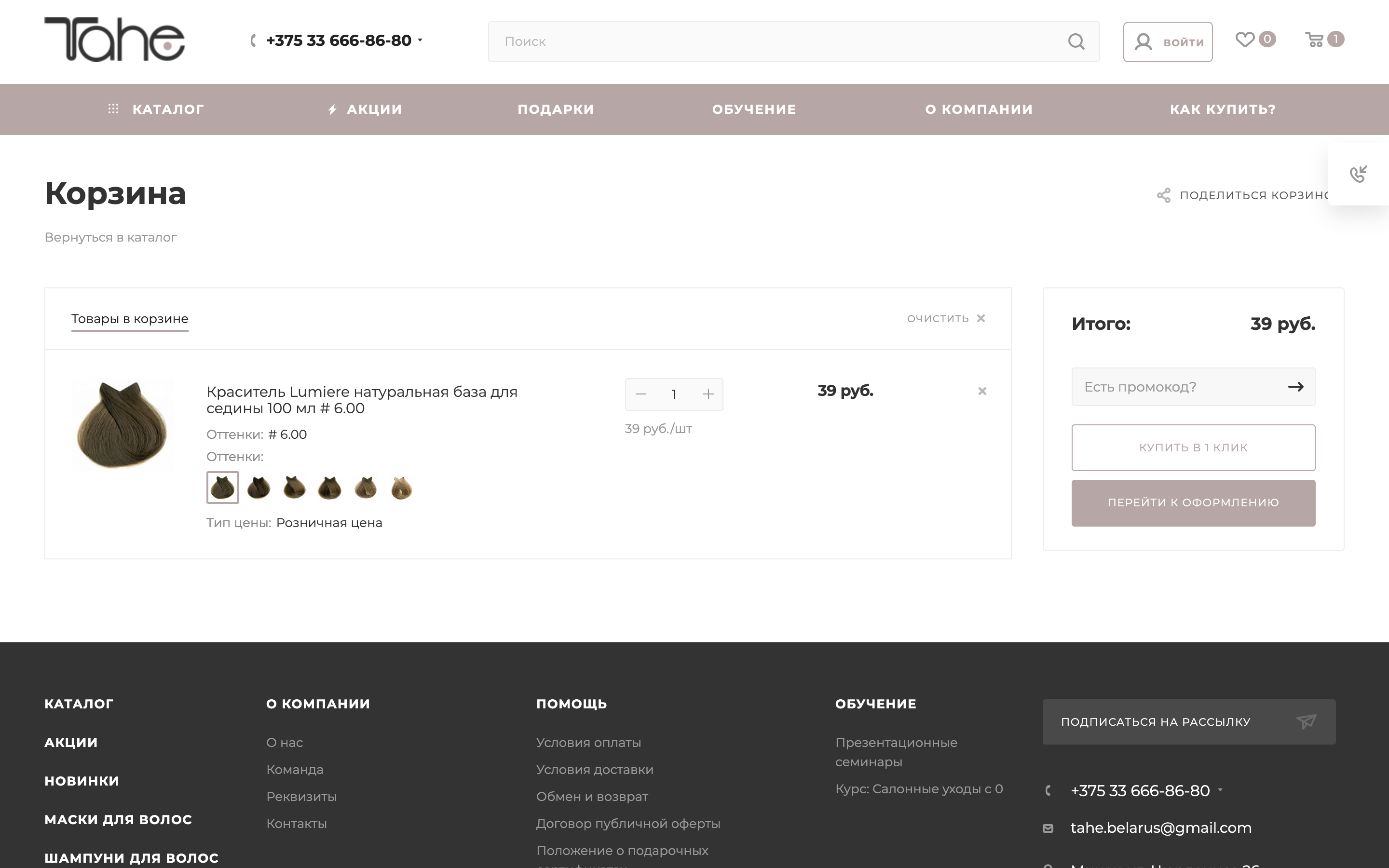Select the fifth hair shade swatch
1389x868 pixels.
pyautogui.click(x=366, y=488)
